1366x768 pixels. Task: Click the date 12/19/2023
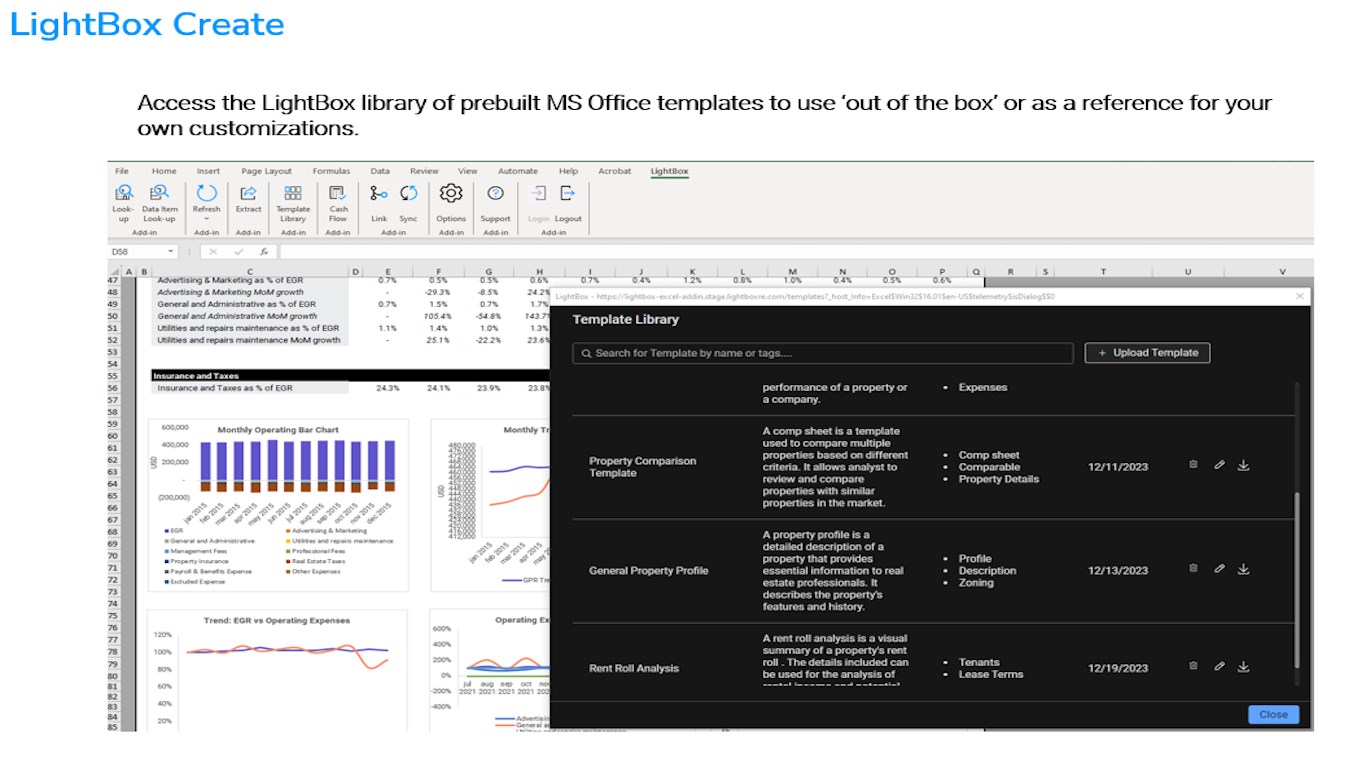[x=1118, y=668]
